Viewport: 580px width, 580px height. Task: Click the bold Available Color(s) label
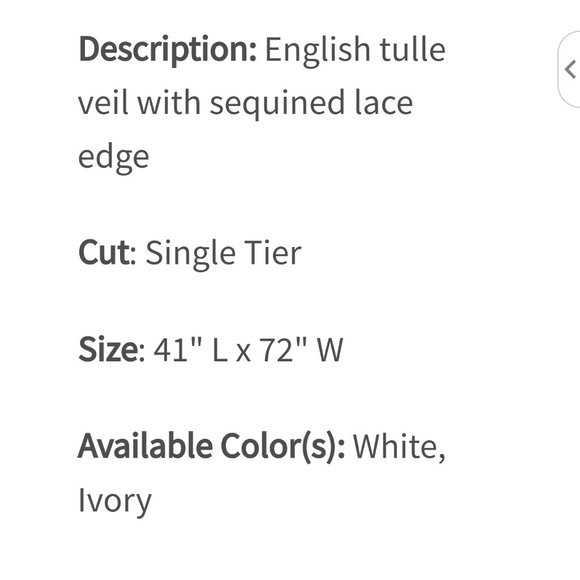tap(212, 446)
